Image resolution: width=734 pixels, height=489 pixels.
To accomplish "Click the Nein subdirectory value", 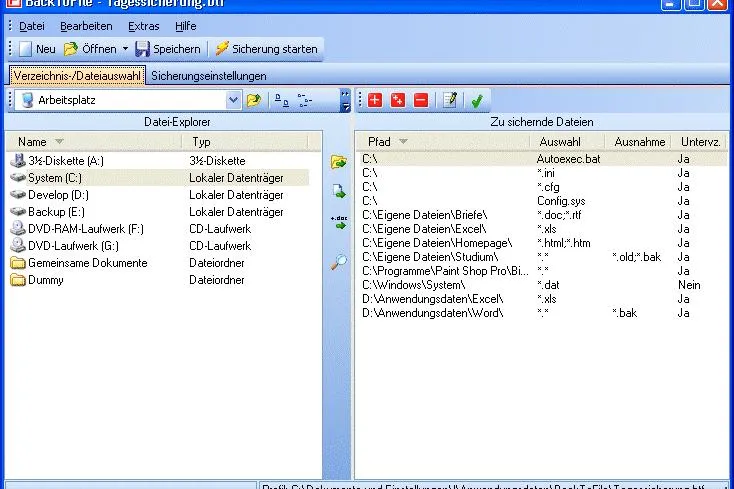I will click(x=689, y=285).
